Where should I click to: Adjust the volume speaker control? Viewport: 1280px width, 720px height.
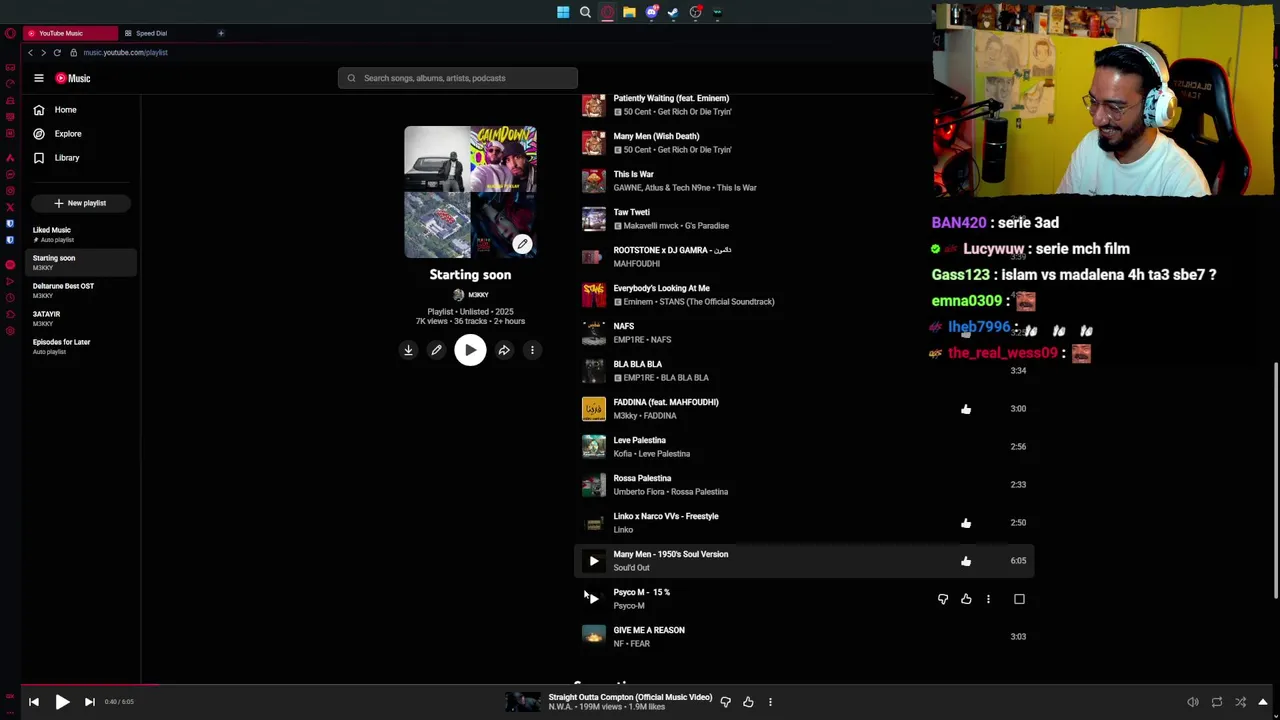pyautogui.click(x=1192, y=702)
